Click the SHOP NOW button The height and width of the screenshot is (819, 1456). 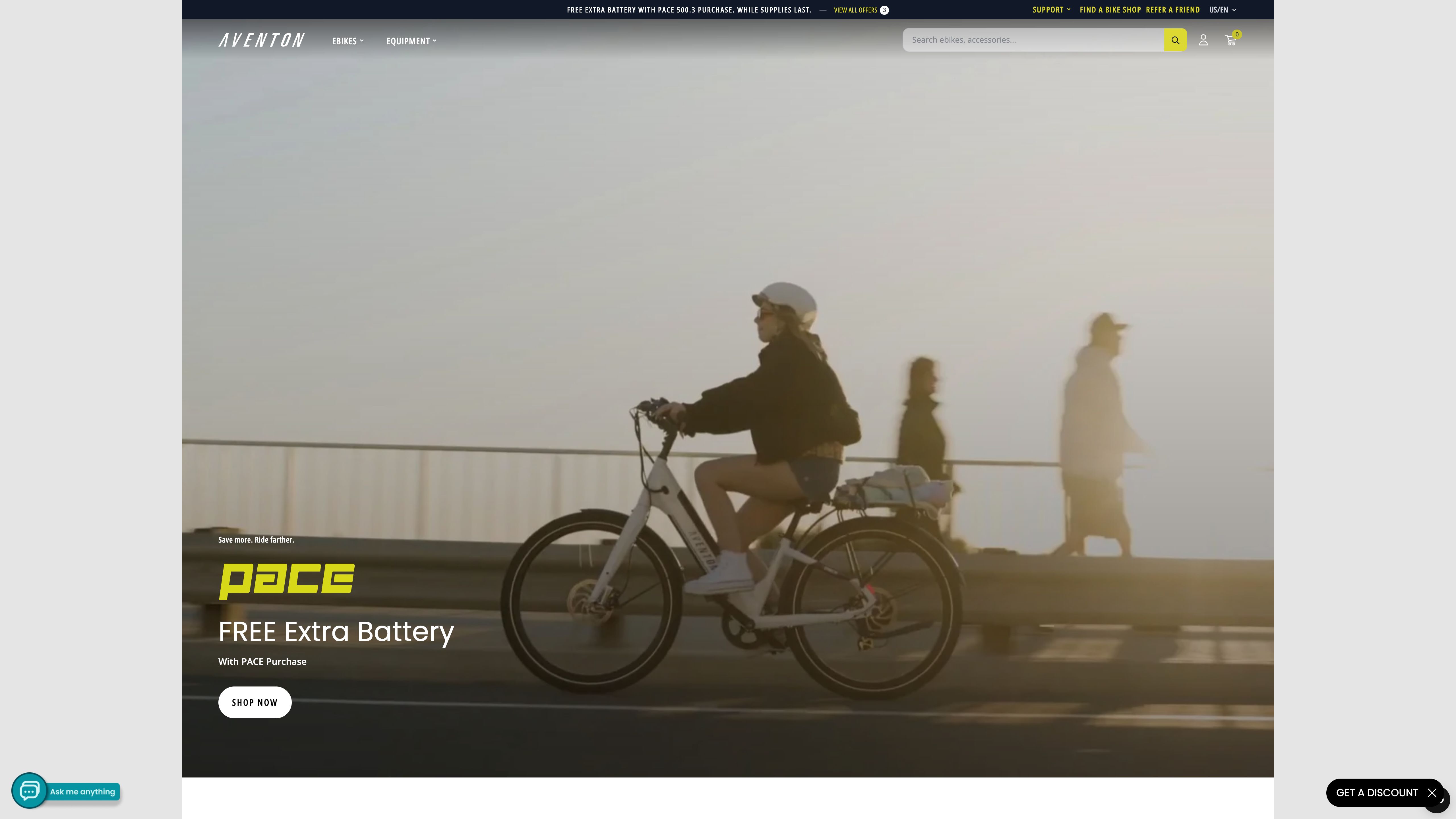[254, 702]
